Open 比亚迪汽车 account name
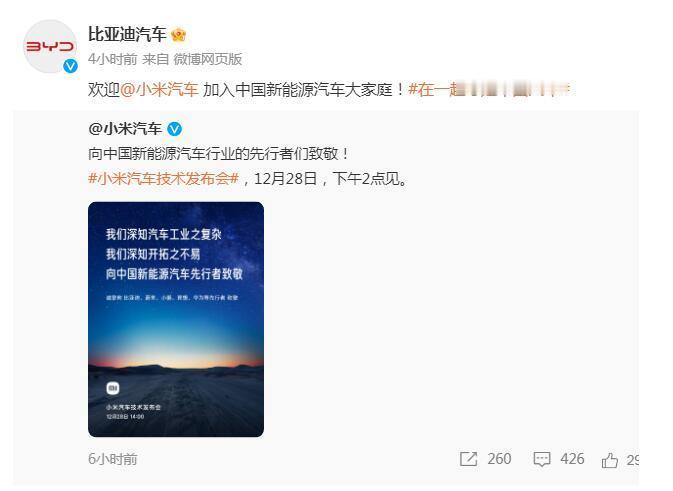 click(127, 34)
